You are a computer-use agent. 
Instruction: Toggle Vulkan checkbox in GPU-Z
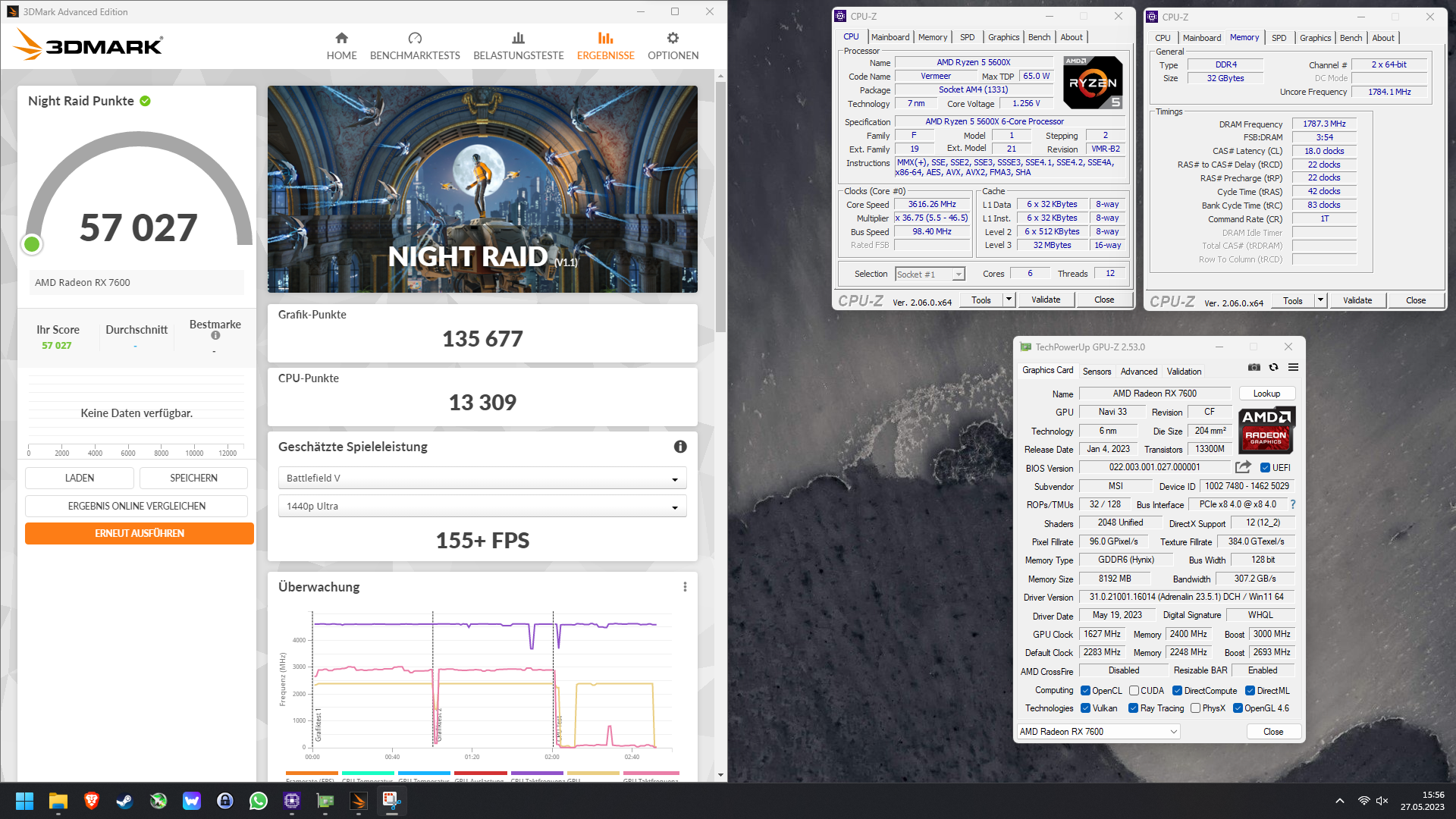pos(1085,708)
